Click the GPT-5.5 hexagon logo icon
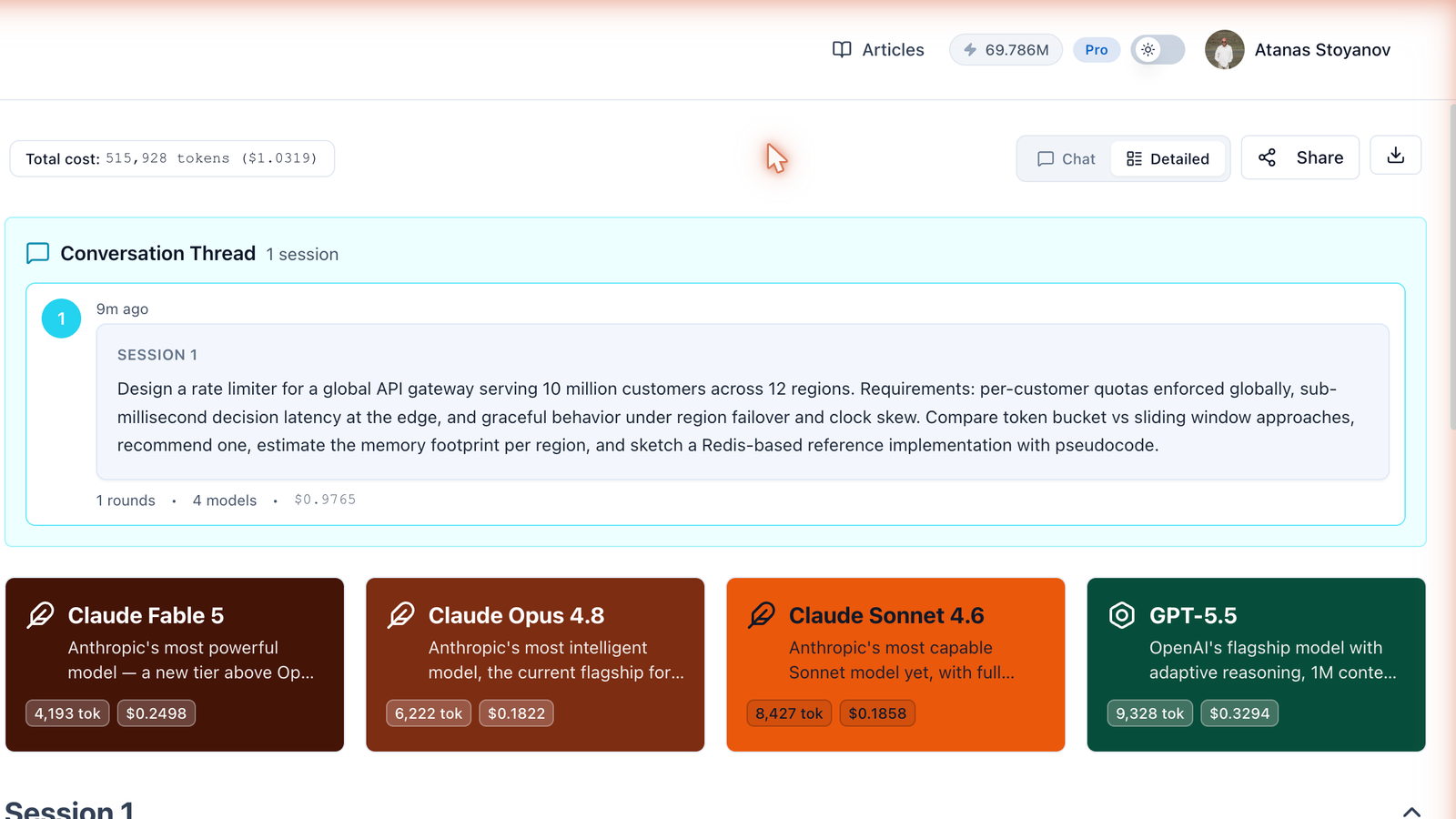This screenshot has width=1456, height=819. tap(1122, 615)
